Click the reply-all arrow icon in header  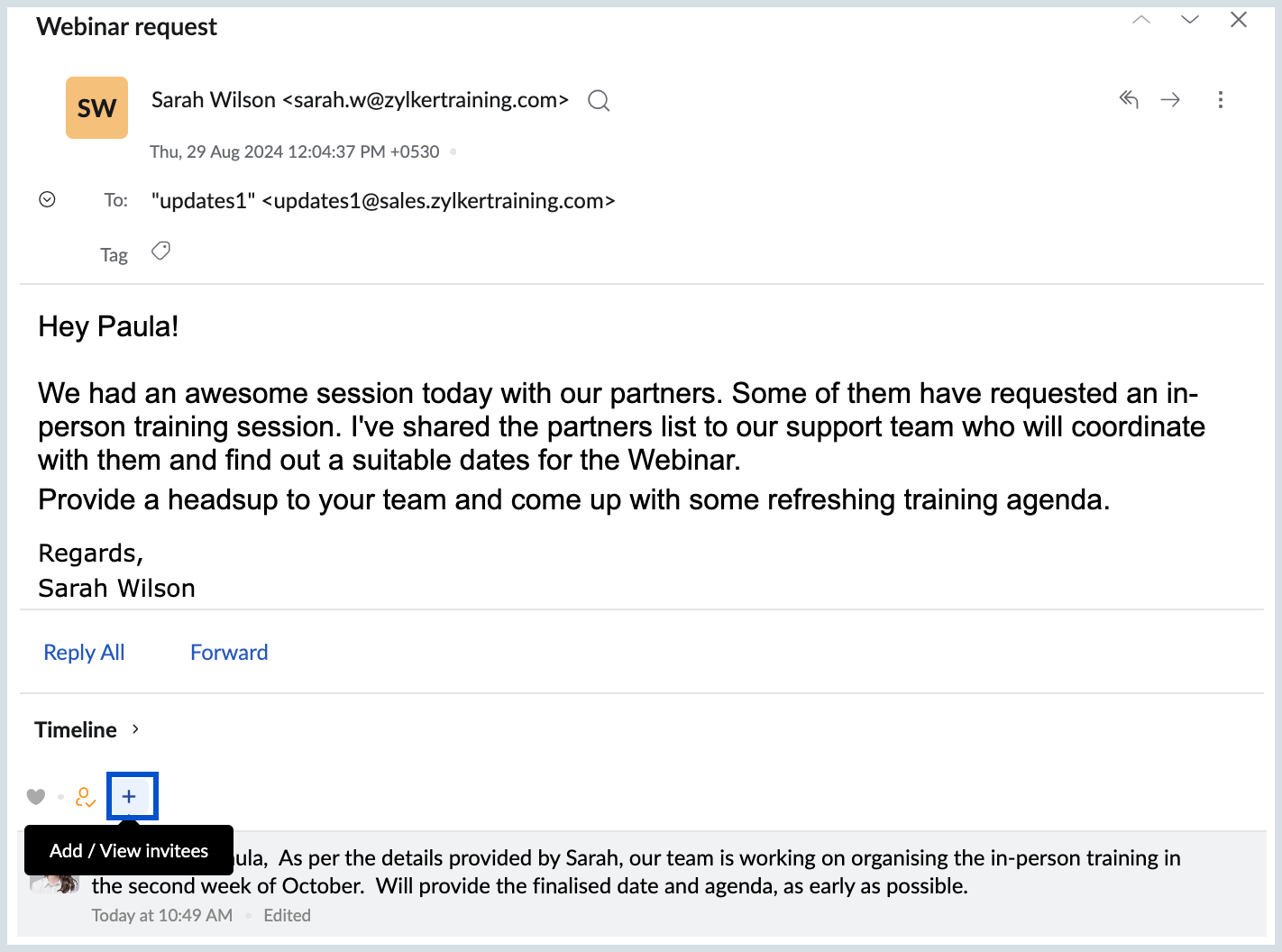click(x=1129, y=99)
